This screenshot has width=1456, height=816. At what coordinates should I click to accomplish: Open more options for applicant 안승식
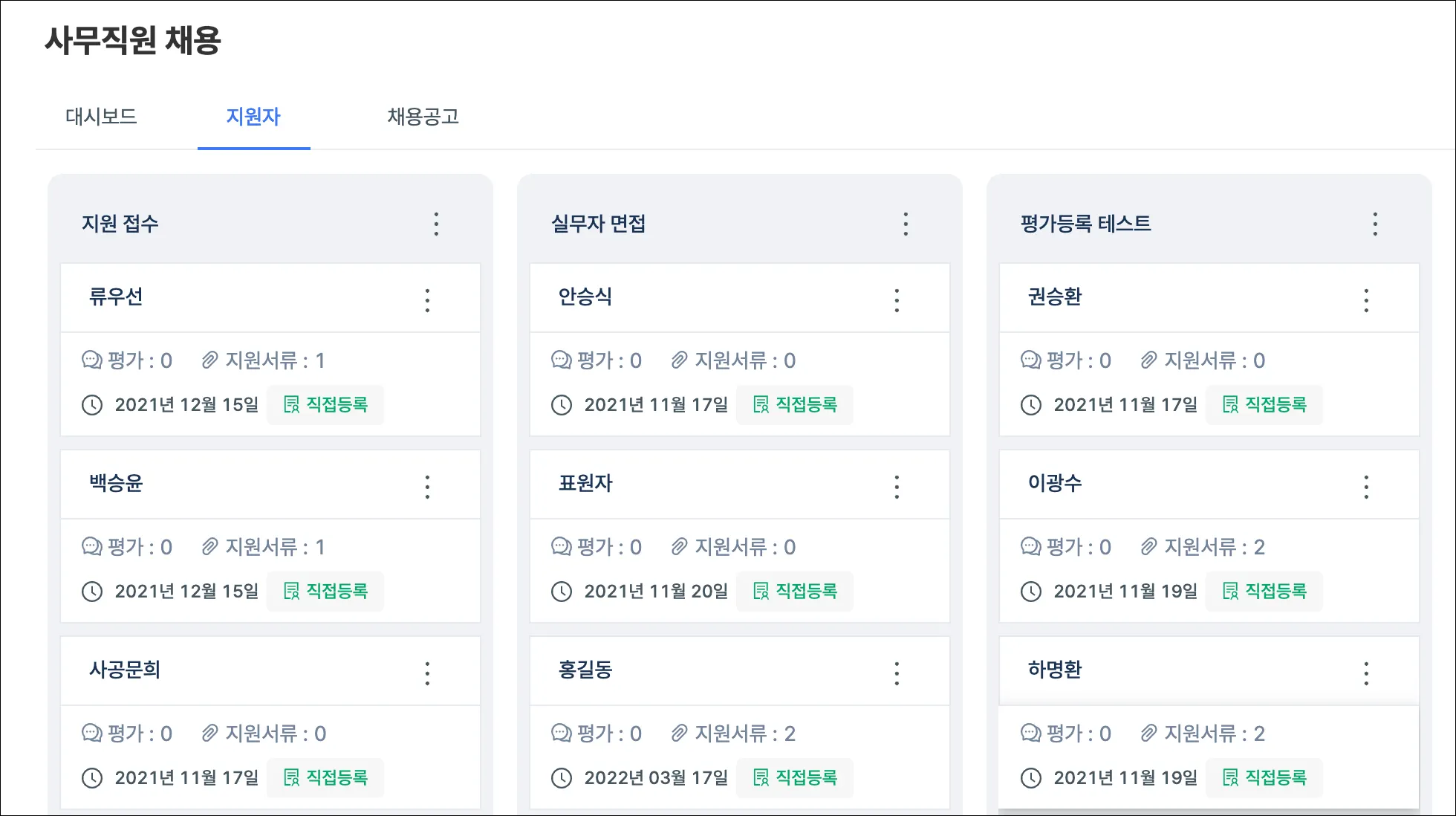897,300
